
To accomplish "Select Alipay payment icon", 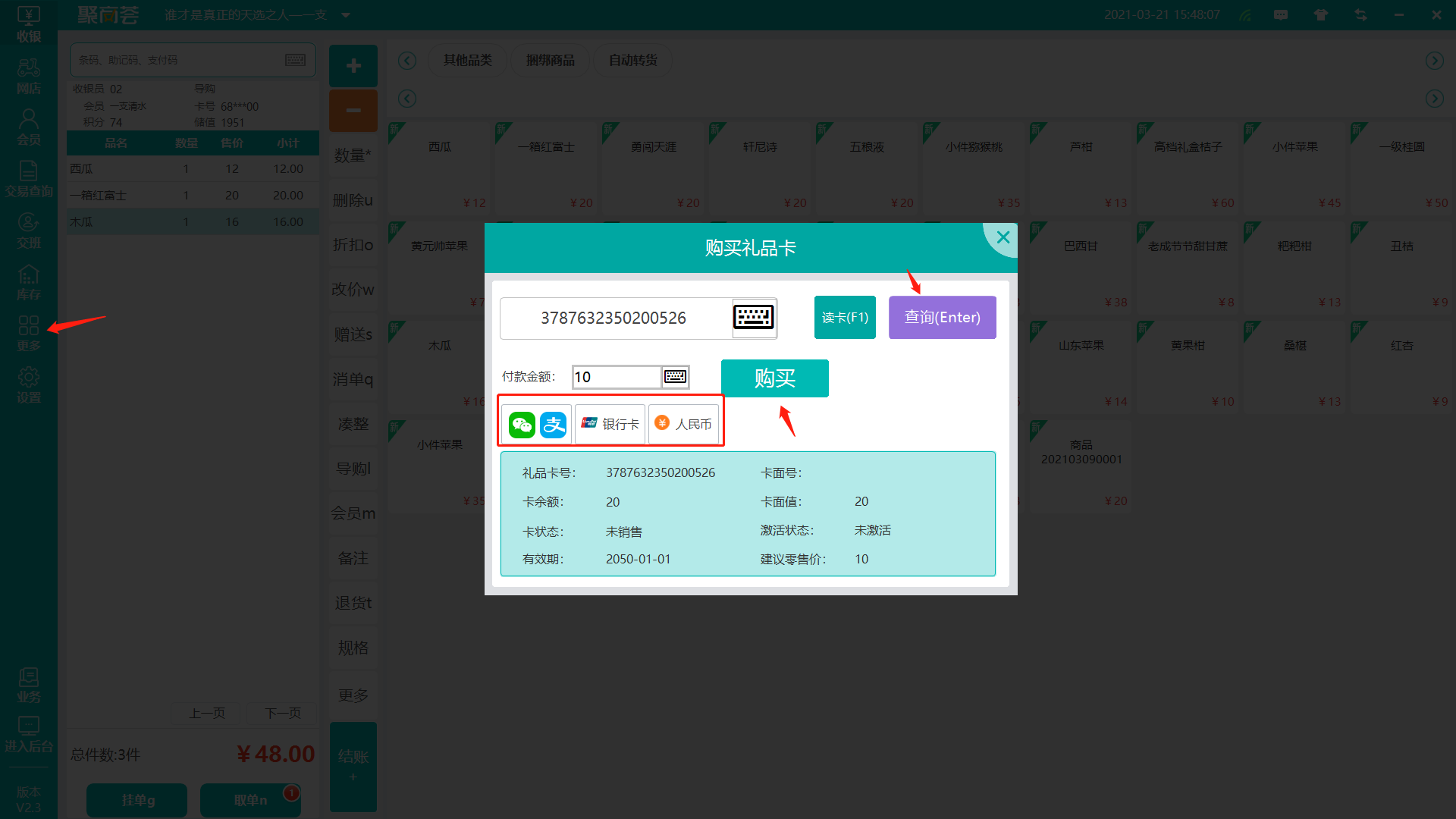I will [554, 424].
